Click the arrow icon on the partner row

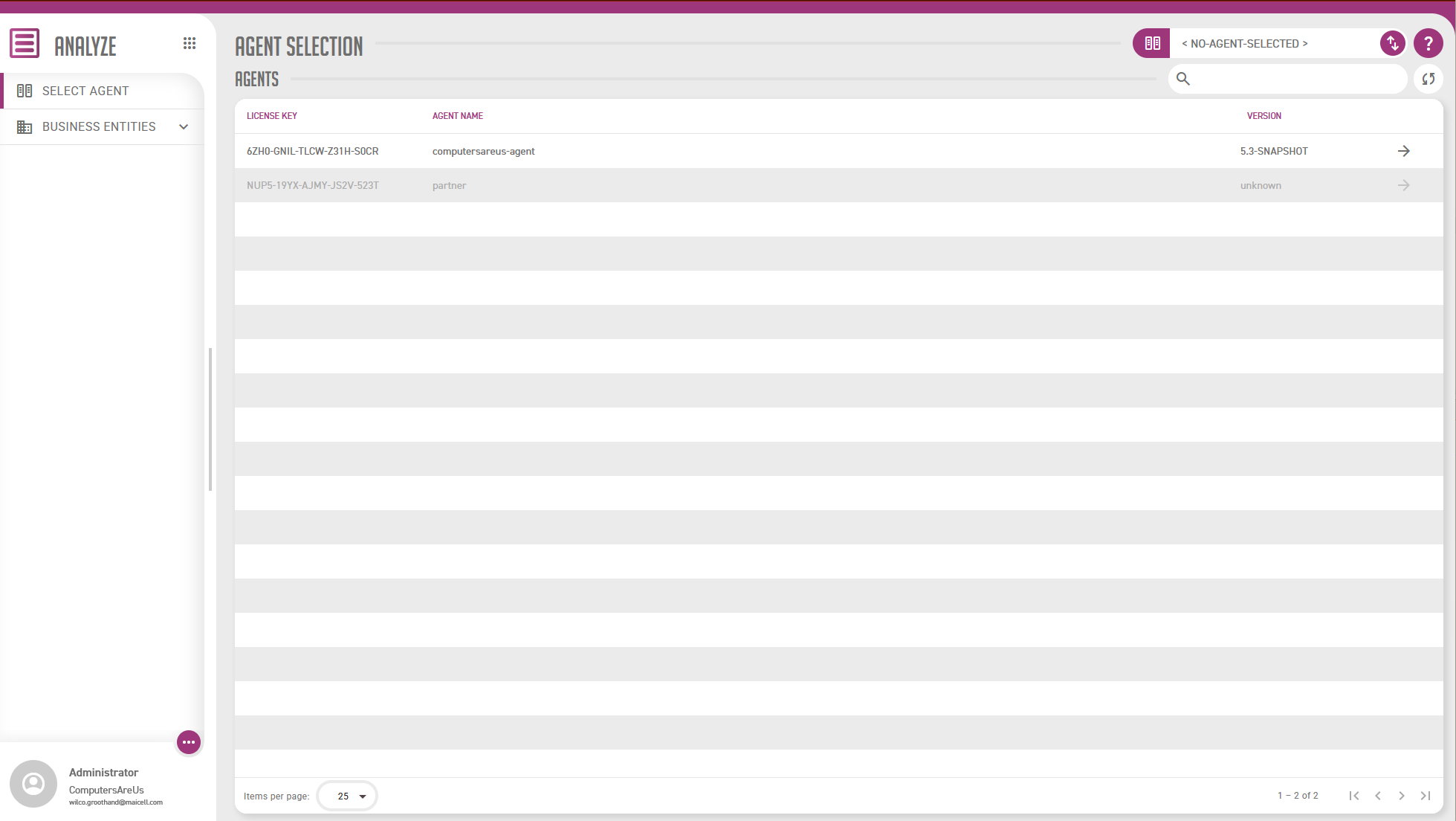[1403, 185]
